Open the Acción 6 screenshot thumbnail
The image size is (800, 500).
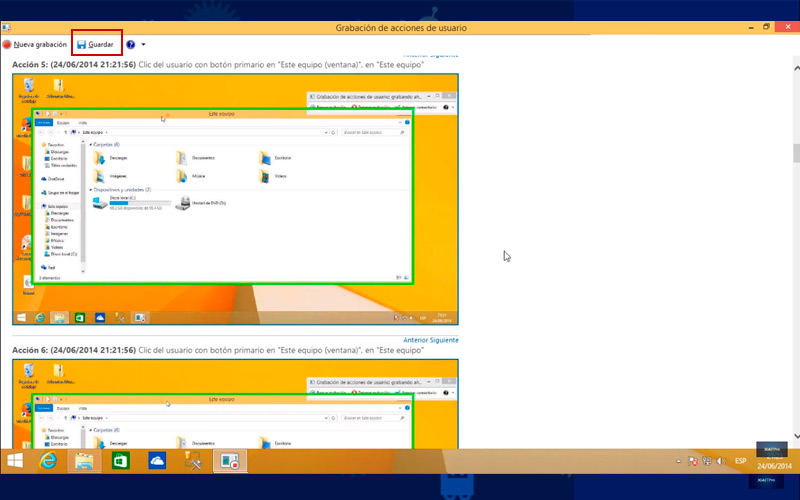[x=235, y=404]
